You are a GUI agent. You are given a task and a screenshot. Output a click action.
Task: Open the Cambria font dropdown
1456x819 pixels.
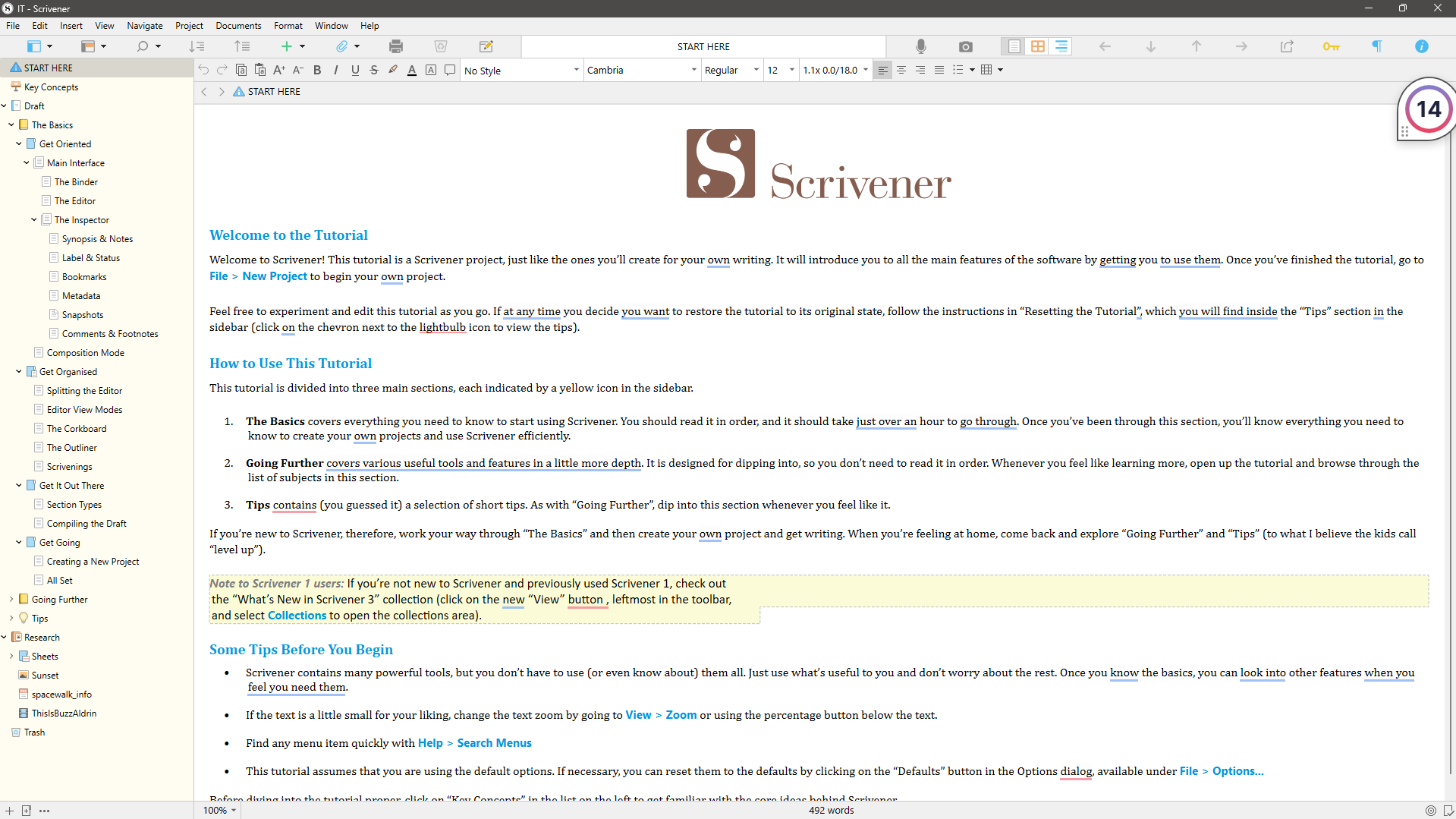click(642, 70)
